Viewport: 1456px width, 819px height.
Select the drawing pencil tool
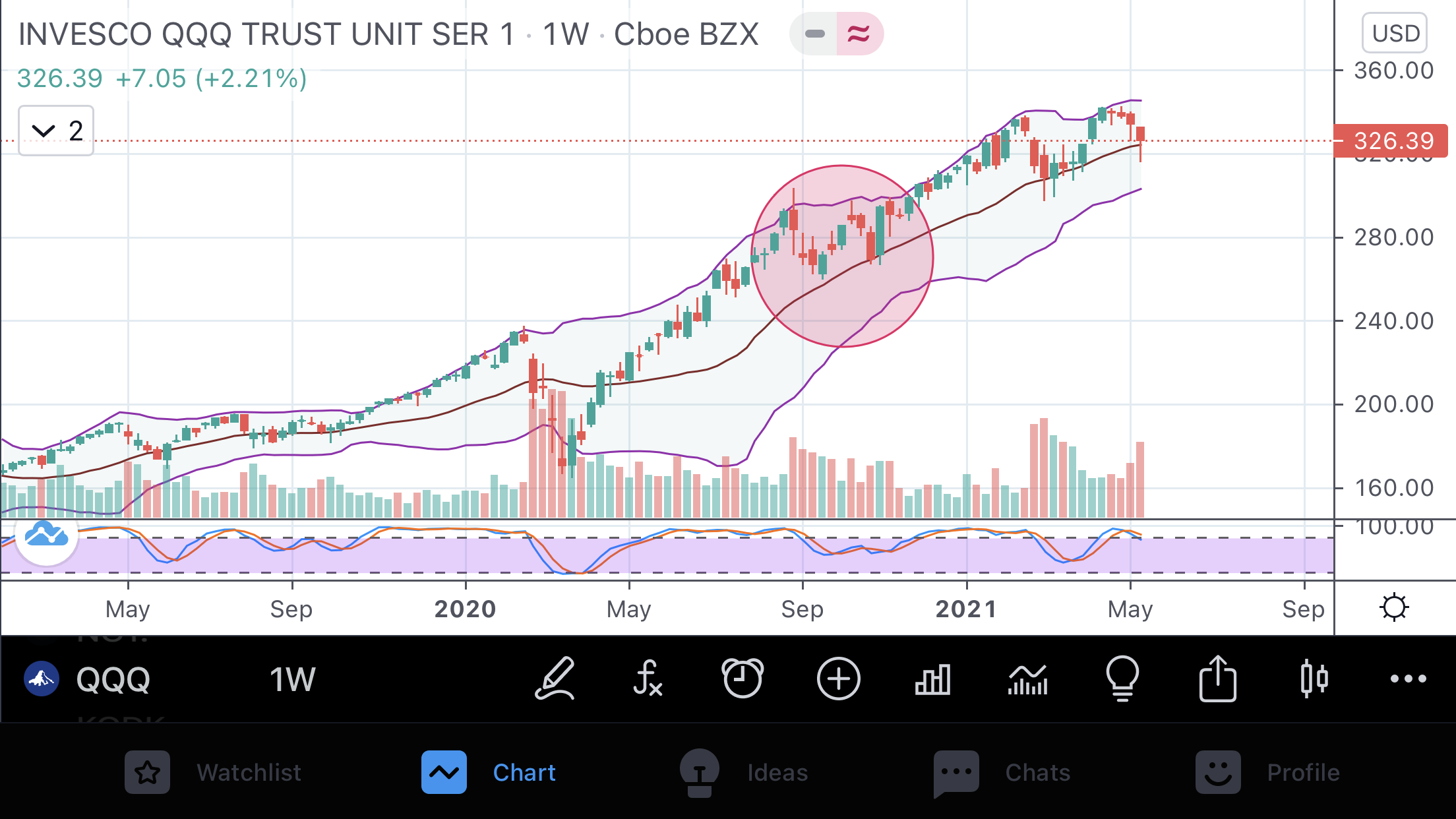click(555, 678)
